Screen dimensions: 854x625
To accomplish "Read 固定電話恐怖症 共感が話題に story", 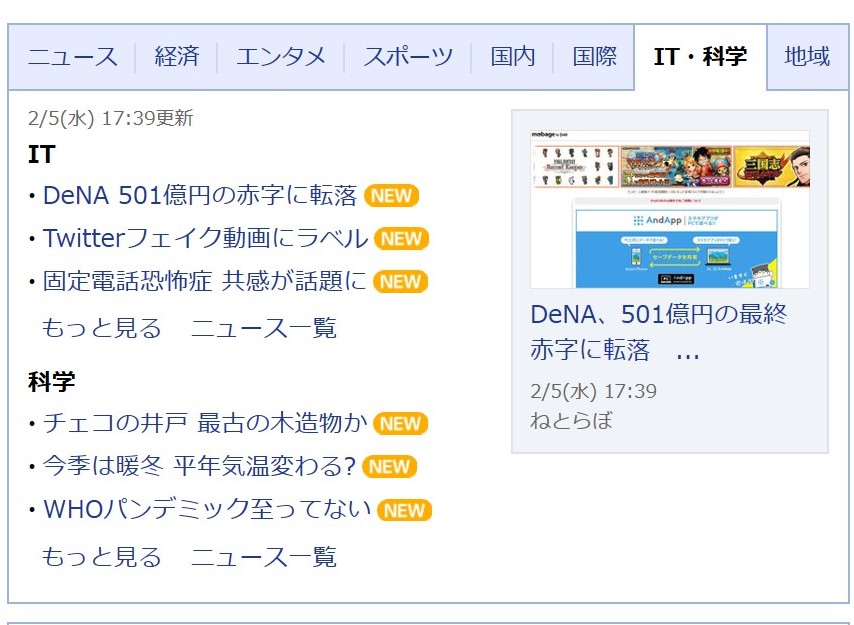I will coord(204,281).
